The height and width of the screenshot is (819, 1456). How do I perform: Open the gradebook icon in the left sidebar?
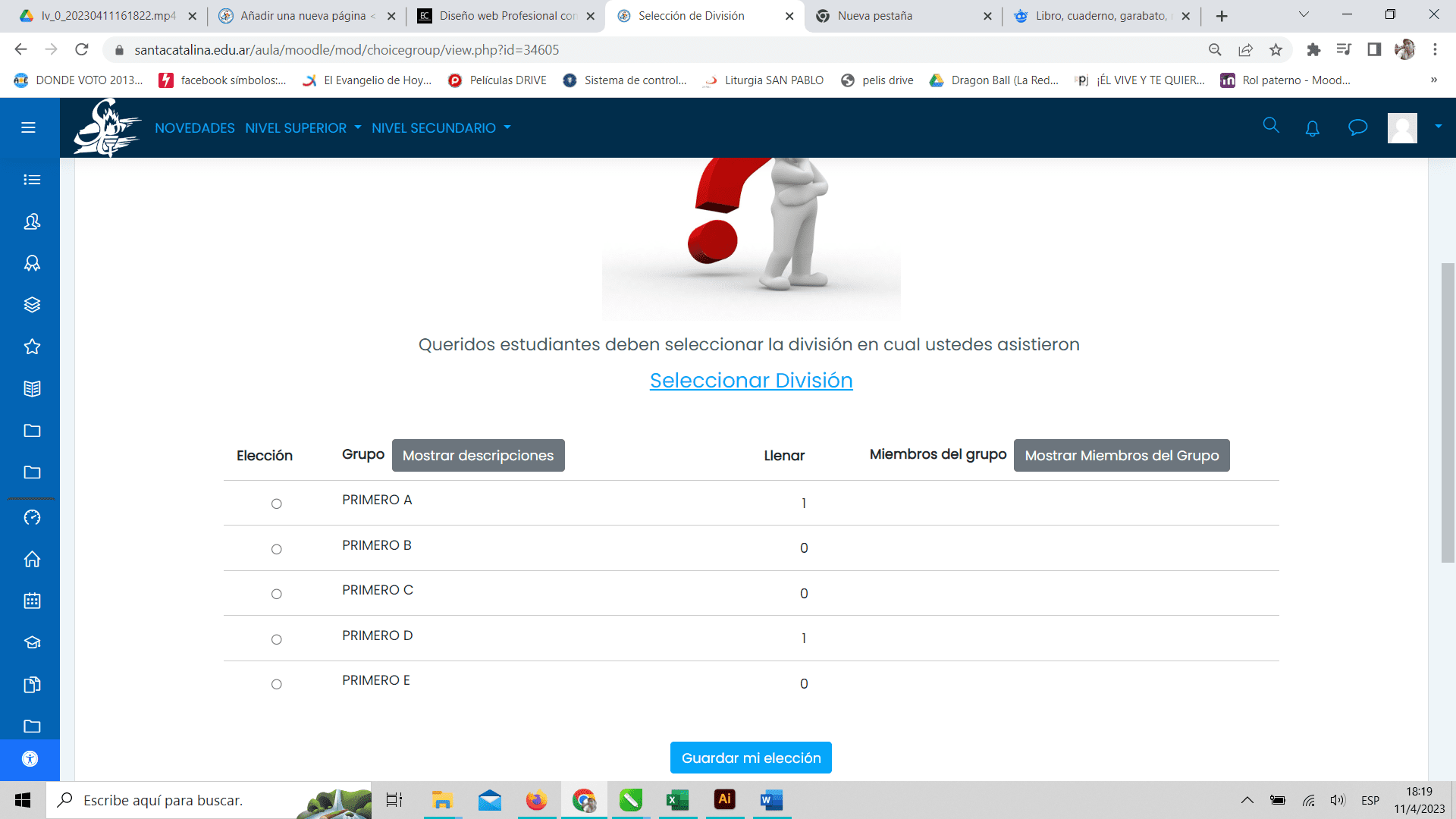32,389
